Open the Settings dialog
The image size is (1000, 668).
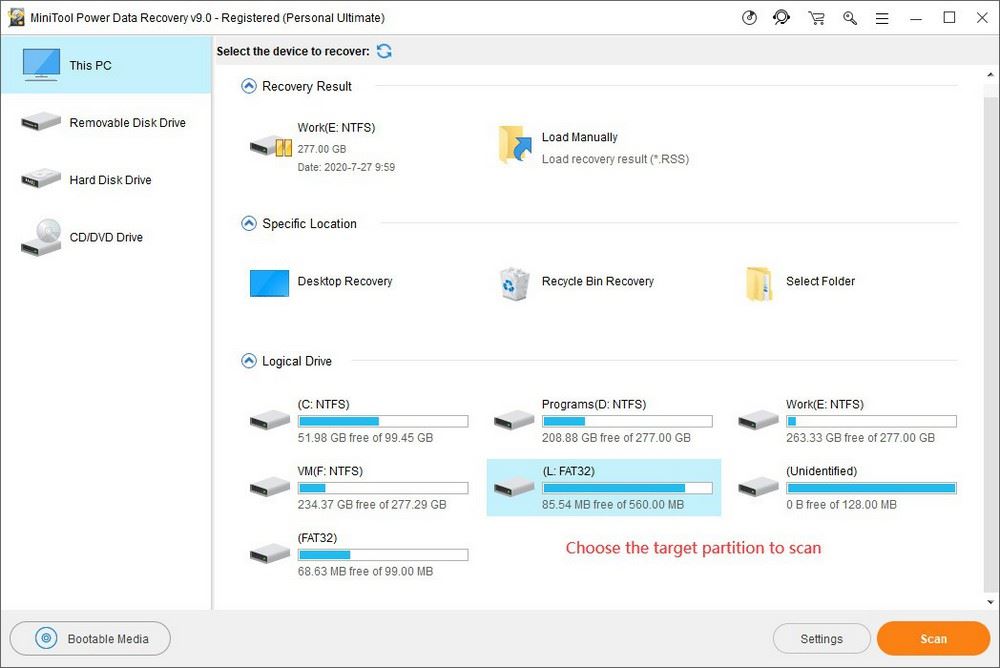point(821,638)
